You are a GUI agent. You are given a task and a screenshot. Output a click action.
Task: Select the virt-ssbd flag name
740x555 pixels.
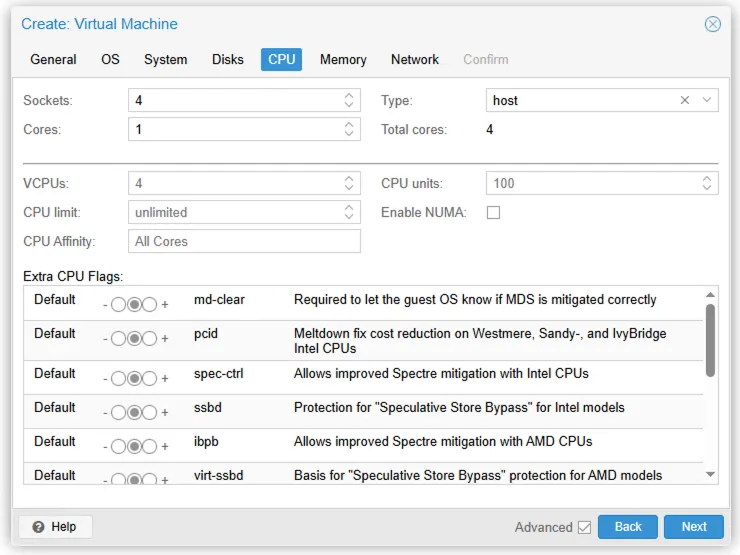click(219, 475)
